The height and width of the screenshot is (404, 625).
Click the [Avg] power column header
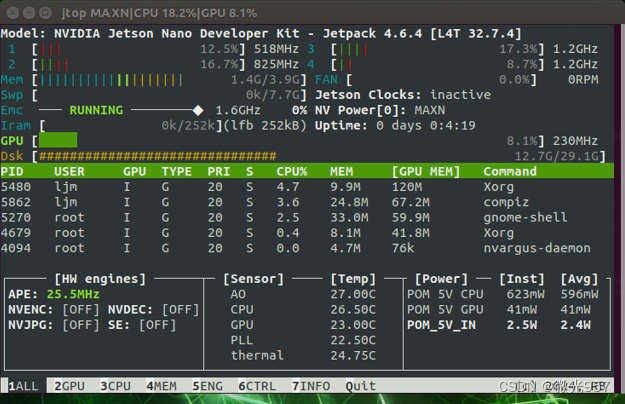click(x=579, y=279)
